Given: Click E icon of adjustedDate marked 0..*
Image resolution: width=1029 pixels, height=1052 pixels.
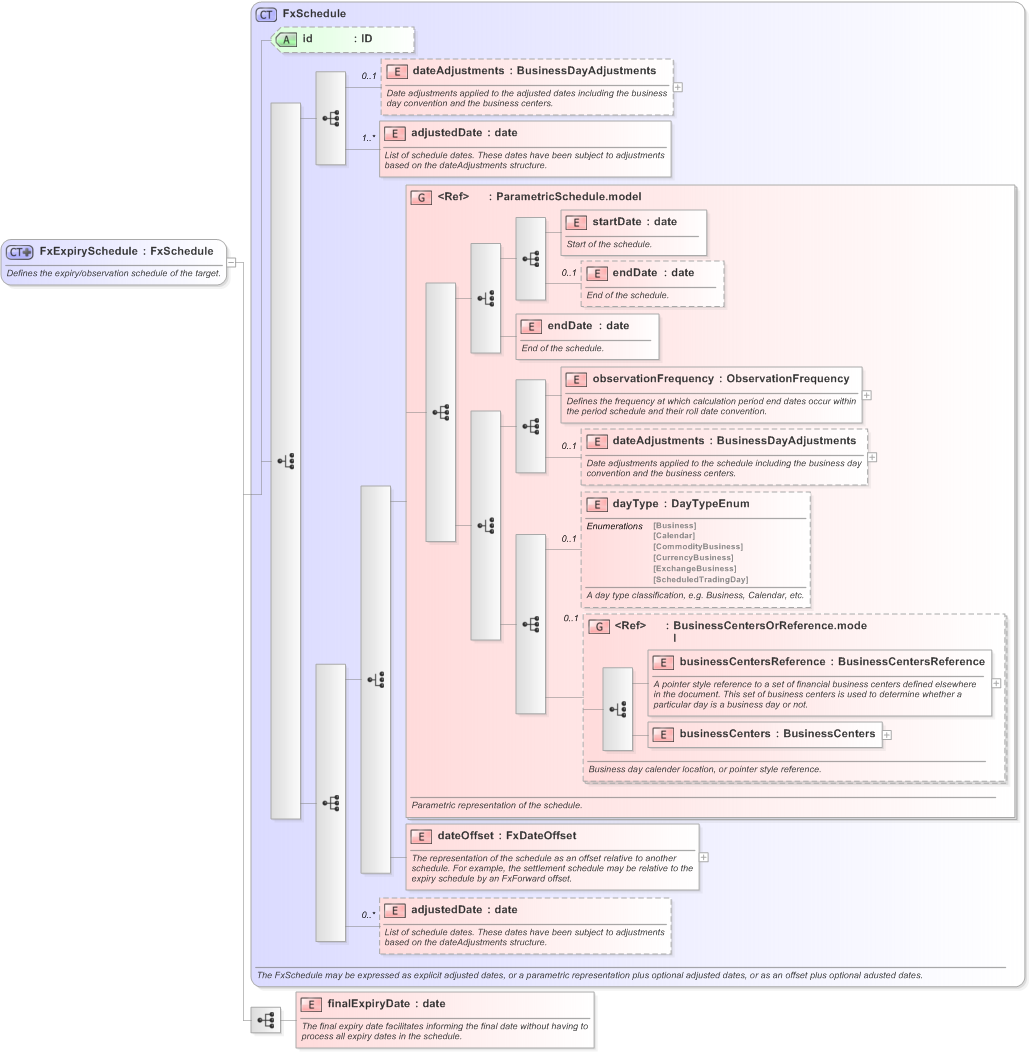Looking at the screenshot, I should (x=395, y=911).
